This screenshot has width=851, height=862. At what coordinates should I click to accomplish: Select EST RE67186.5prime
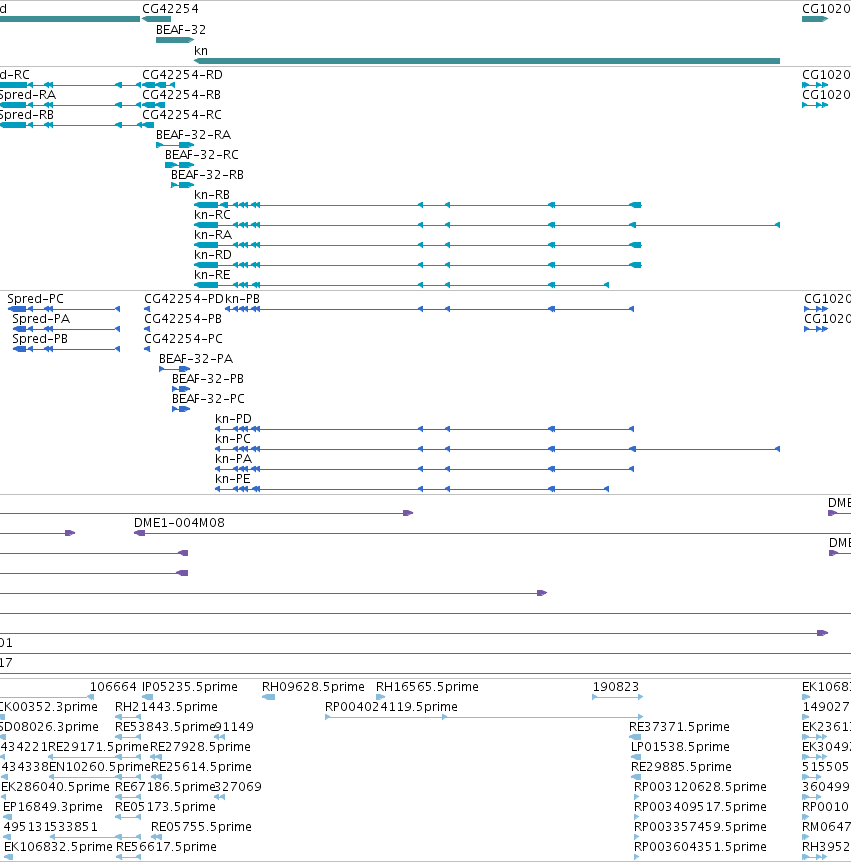[128, 797]
